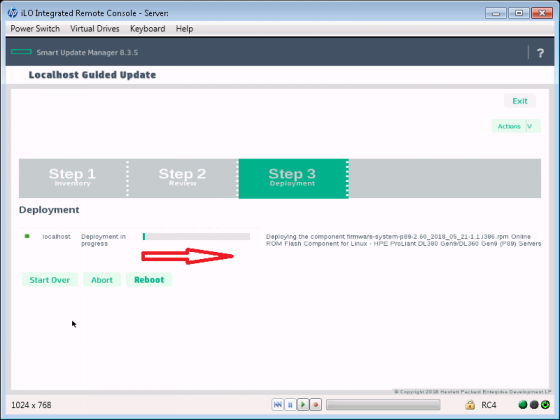Image resolution: width=560 pixels, height=420 pixels.
Task: Click the green power status icon
Action: [x=545, y=405]
